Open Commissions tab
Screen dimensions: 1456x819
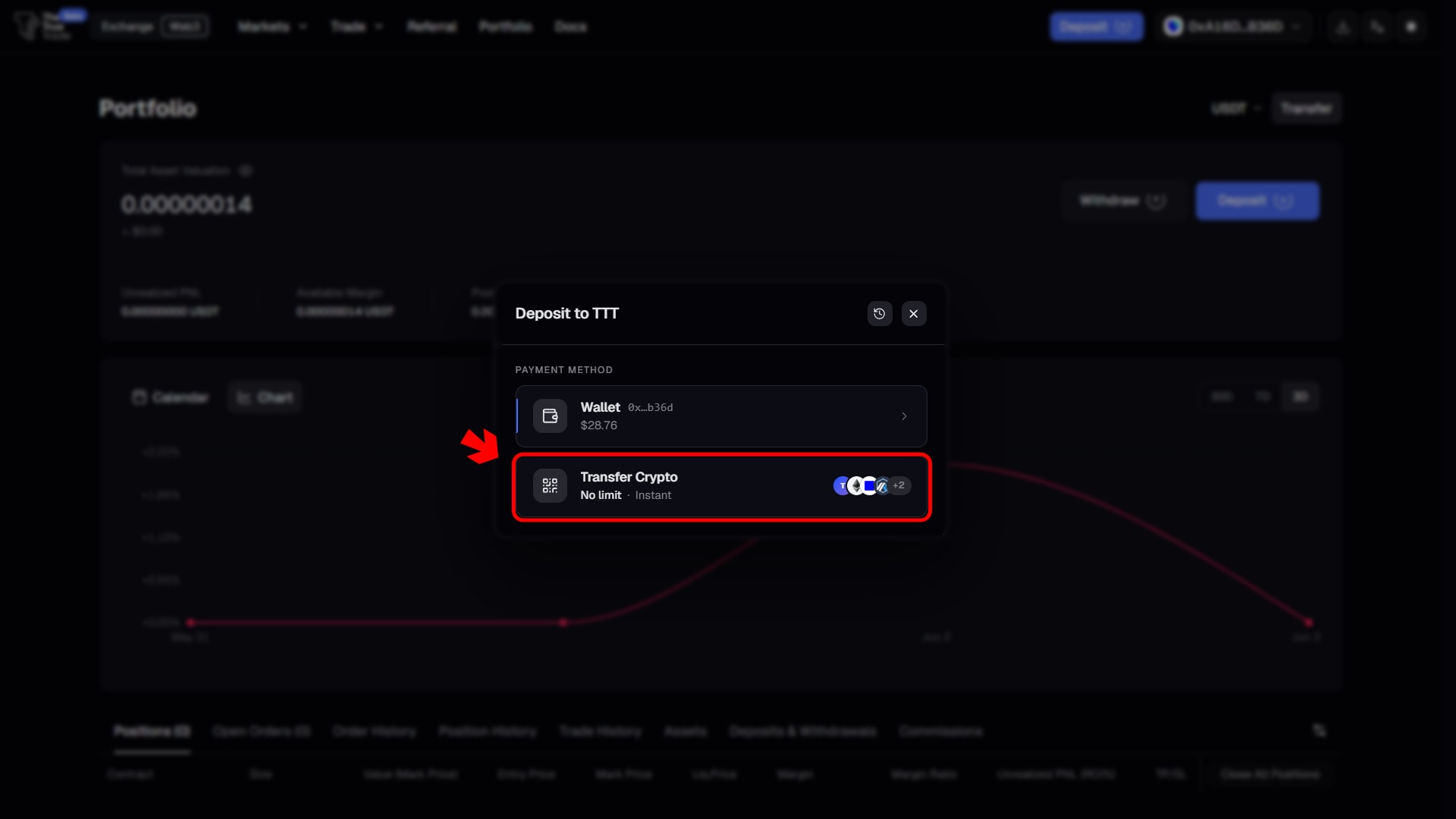pos(941,731)
